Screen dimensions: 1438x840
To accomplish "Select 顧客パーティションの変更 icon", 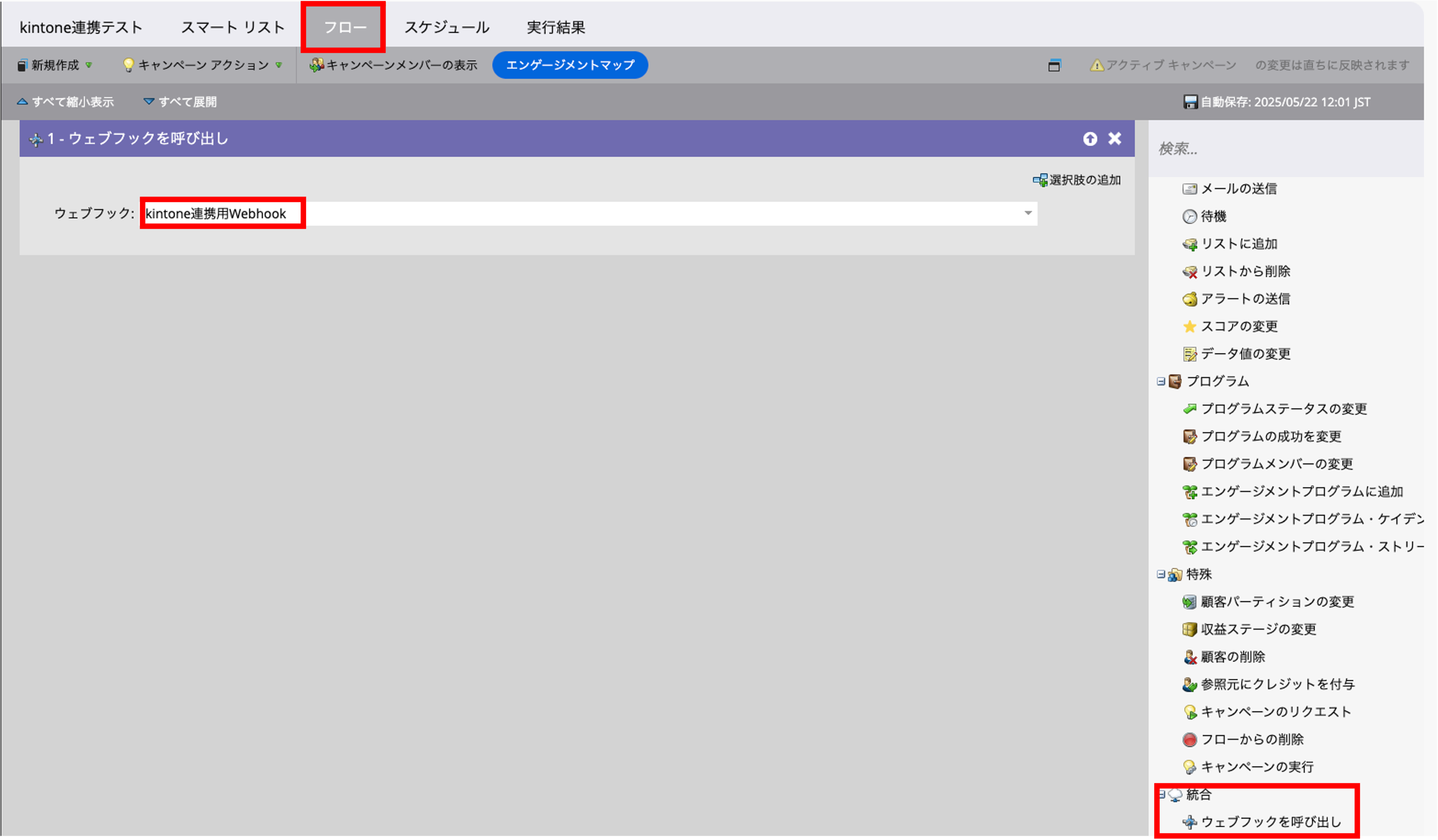I will (x=1189, y=602).
